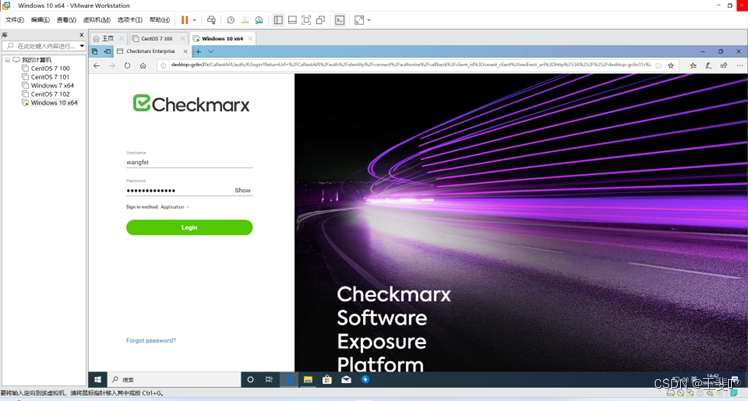Click the Edge share page icon
The width and height of the screenshot is (748, 401).
(x=724, y=66)
